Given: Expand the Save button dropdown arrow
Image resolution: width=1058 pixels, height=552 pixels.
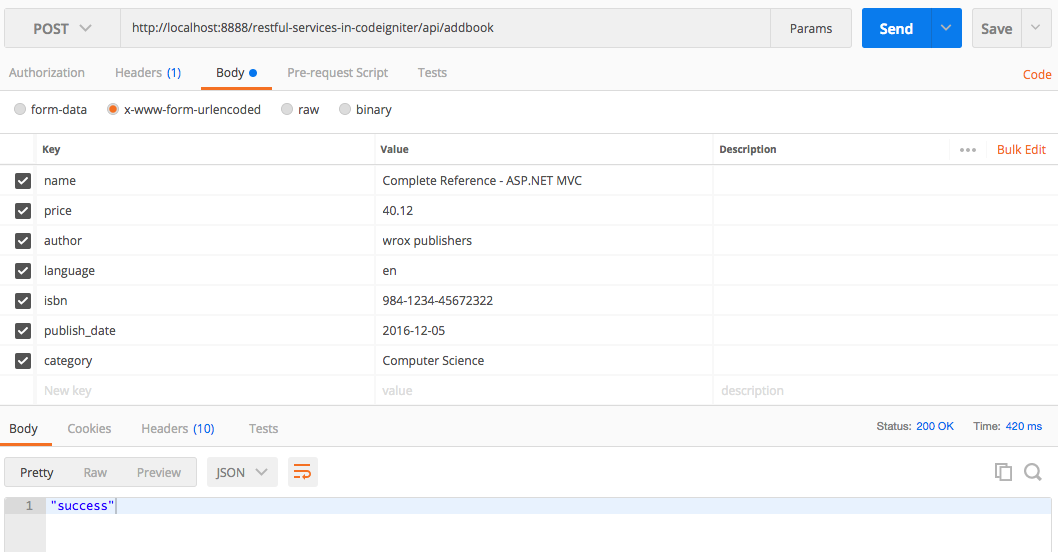Looking at the screenshot, I should (x=1036, y=29).
